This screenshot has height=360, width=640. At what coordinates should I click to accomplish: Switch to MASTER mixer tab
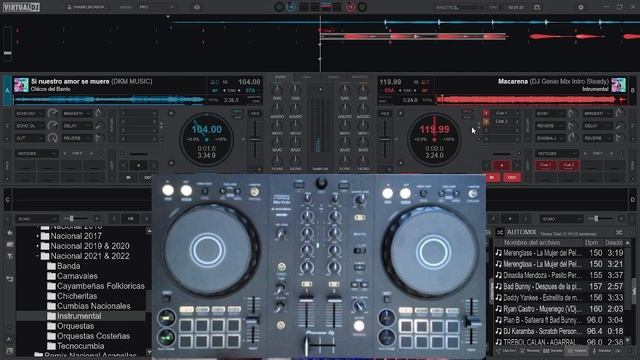point(360,77)
